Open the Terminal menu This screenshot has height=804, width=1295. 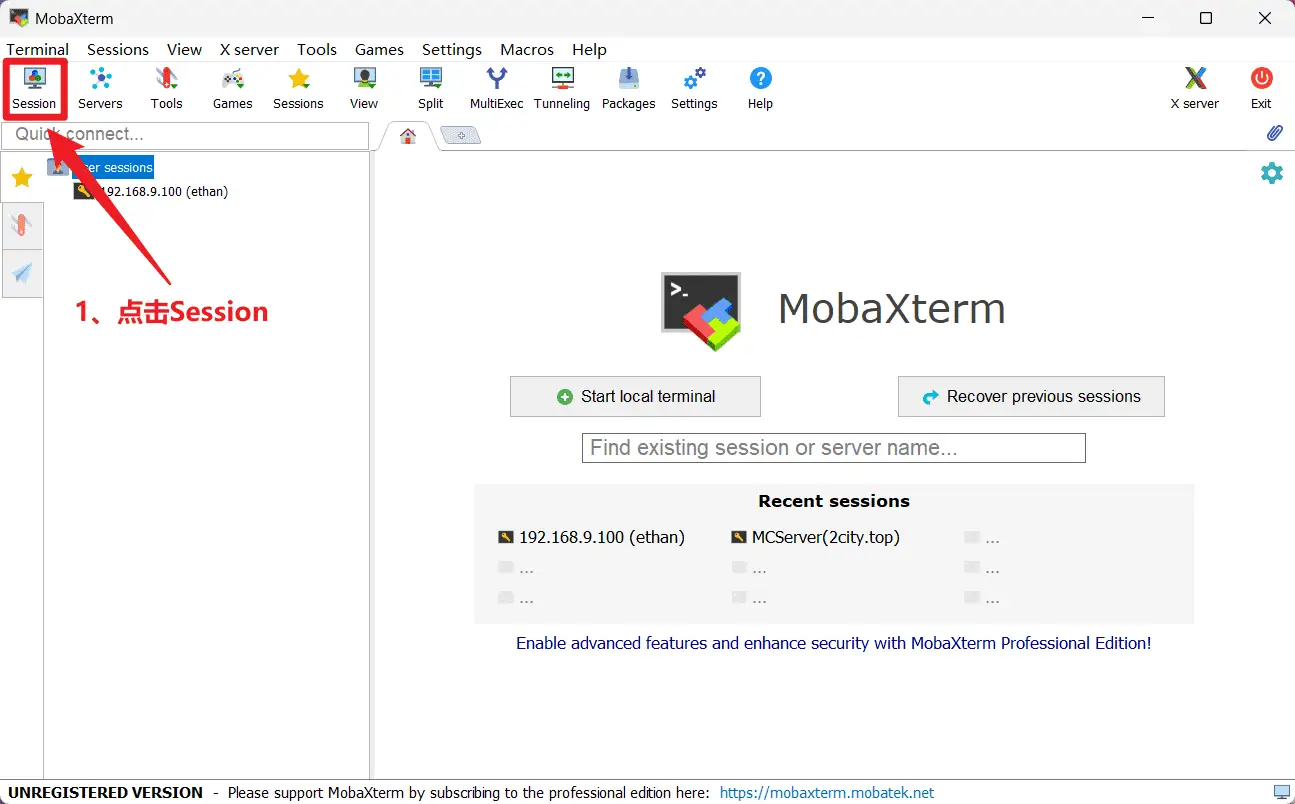coord(38,49)
